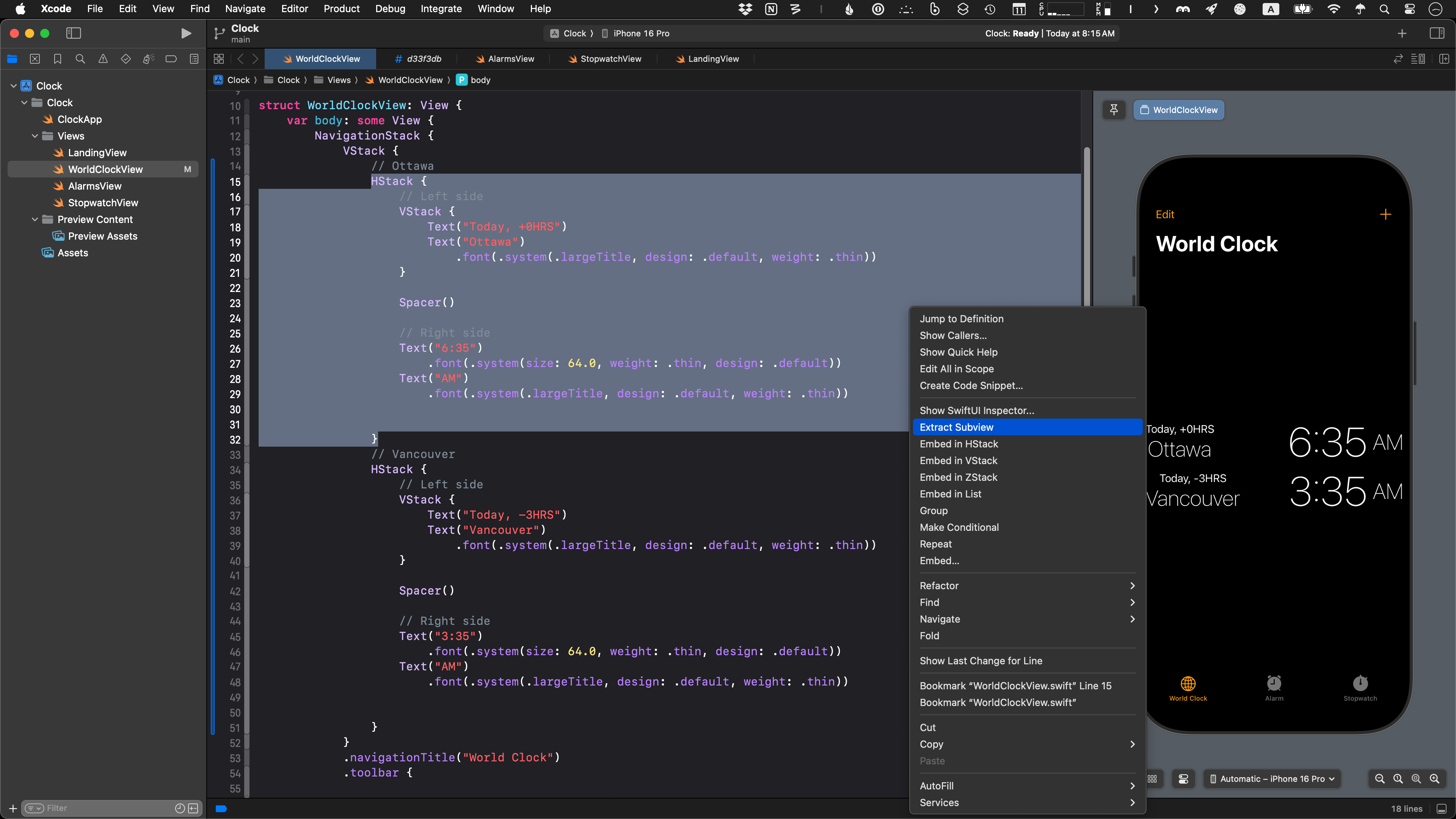Collapse the Views folder

(35, 136)
